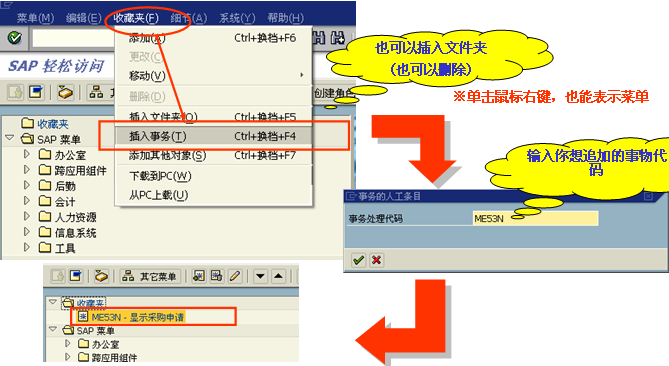Click the Move favorites up arrow button
669x366 pixels.
point(279,276)
